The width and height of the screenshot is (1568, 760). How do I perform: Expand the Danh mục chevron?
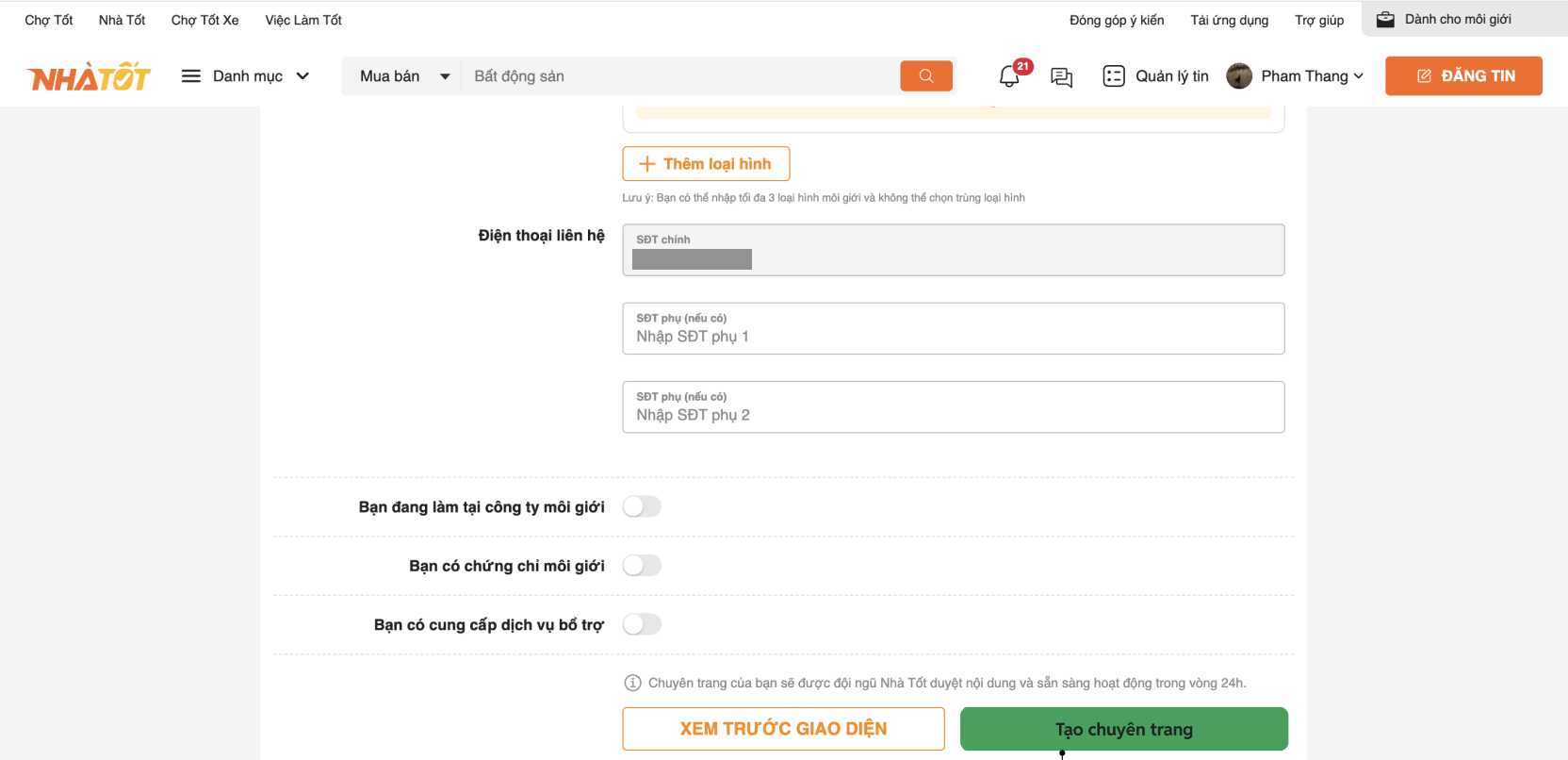point(302,76)
